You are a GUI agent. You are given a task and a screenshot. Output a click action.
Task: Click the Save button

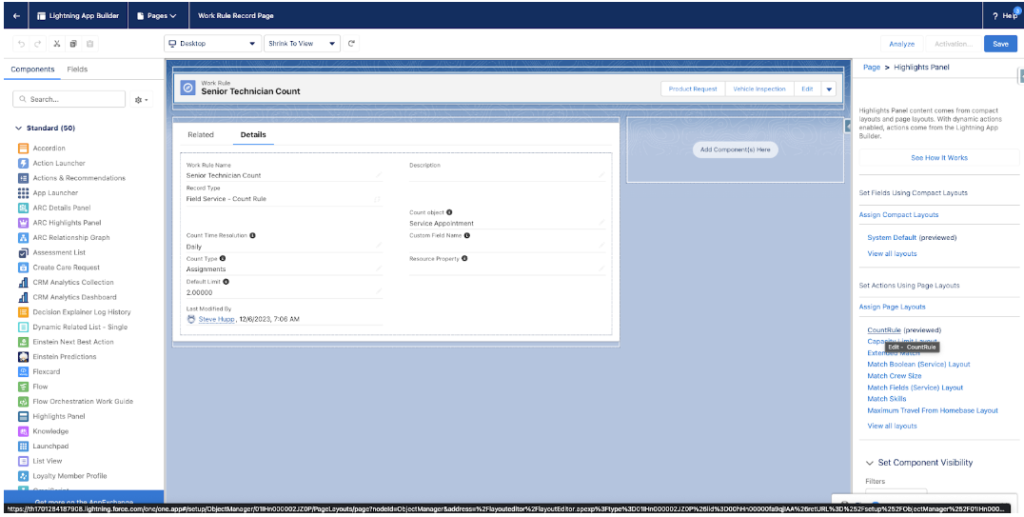coord(1000,44)
